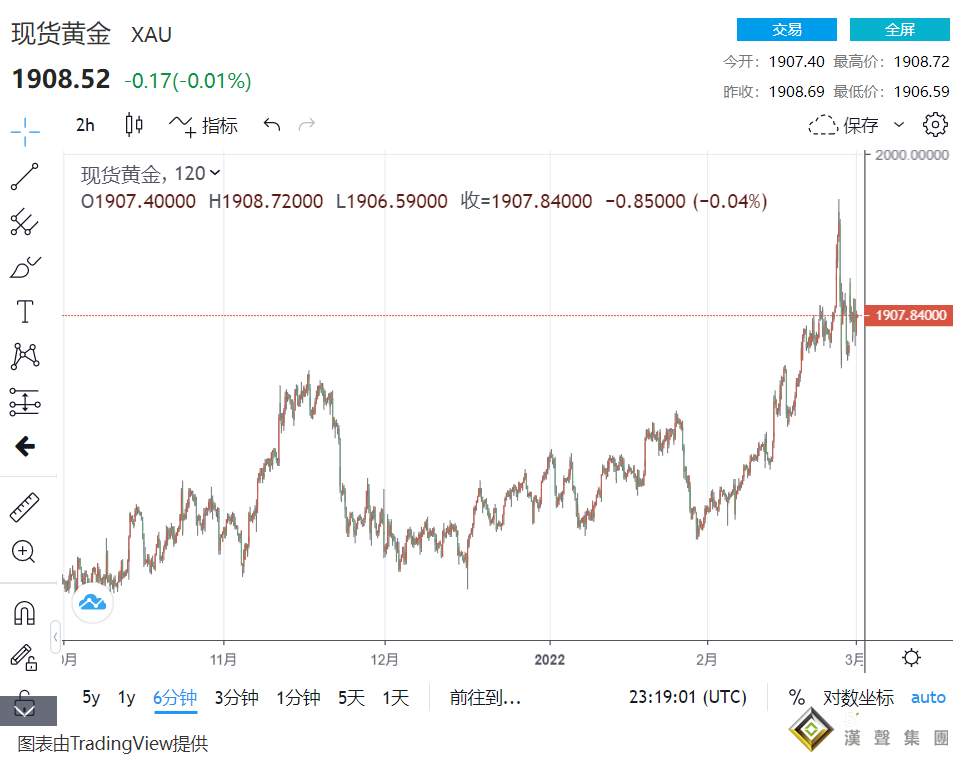
Task: Select the brush drawing tool
Action: pyautogui.click(x=25, y=267)
